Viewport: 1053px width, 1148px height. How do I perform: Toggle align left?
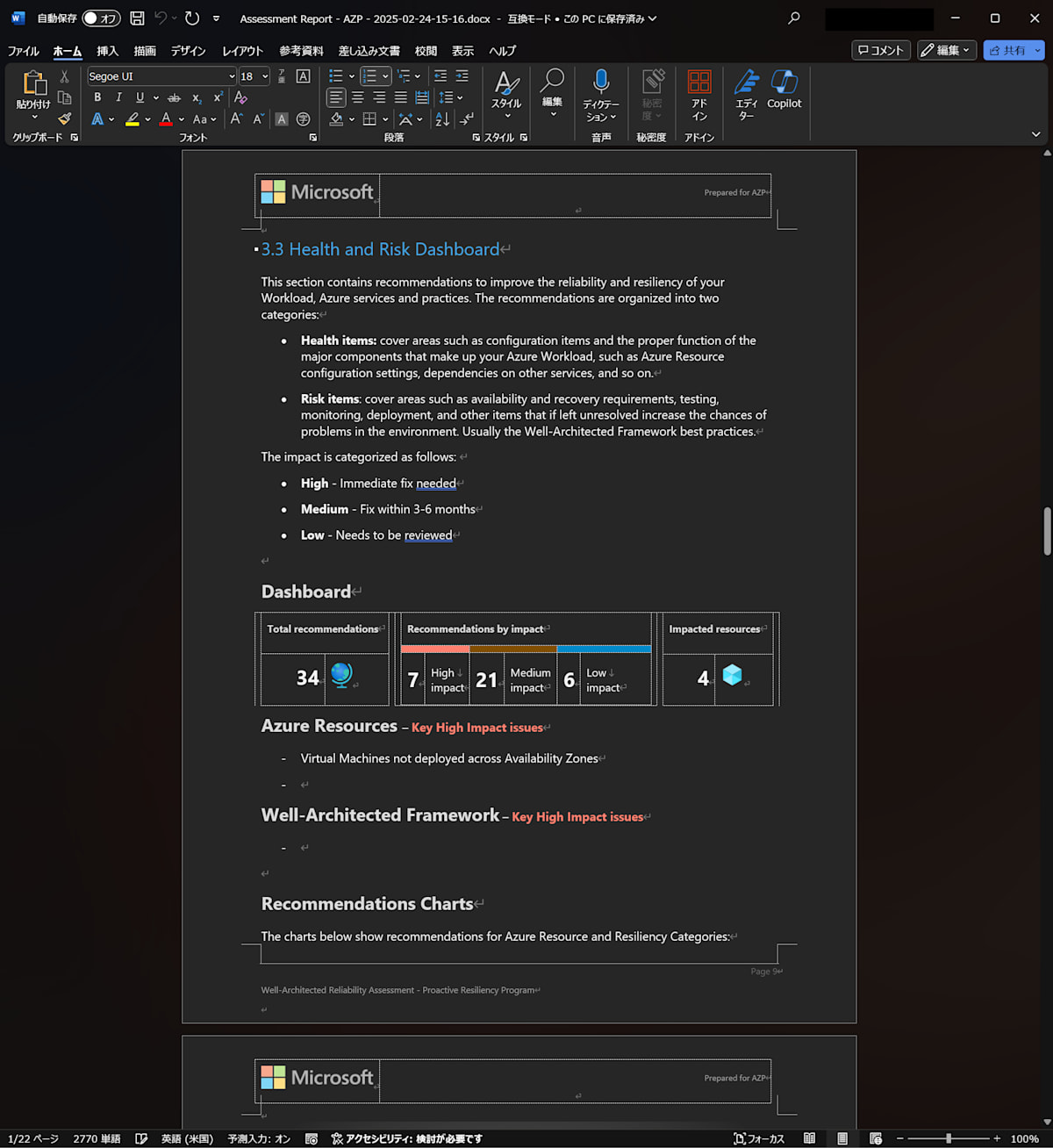pos(336,97)
